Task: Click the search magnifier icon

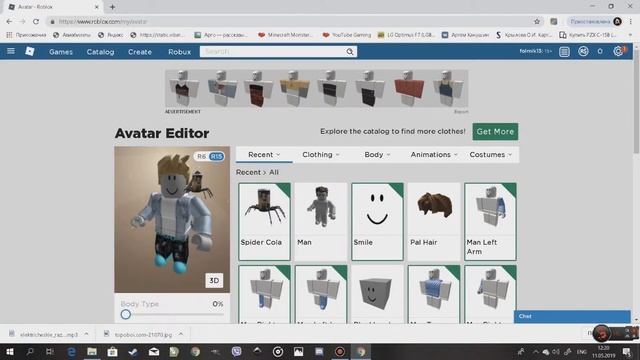Action: pyautogui.click(x=350, y=51)
